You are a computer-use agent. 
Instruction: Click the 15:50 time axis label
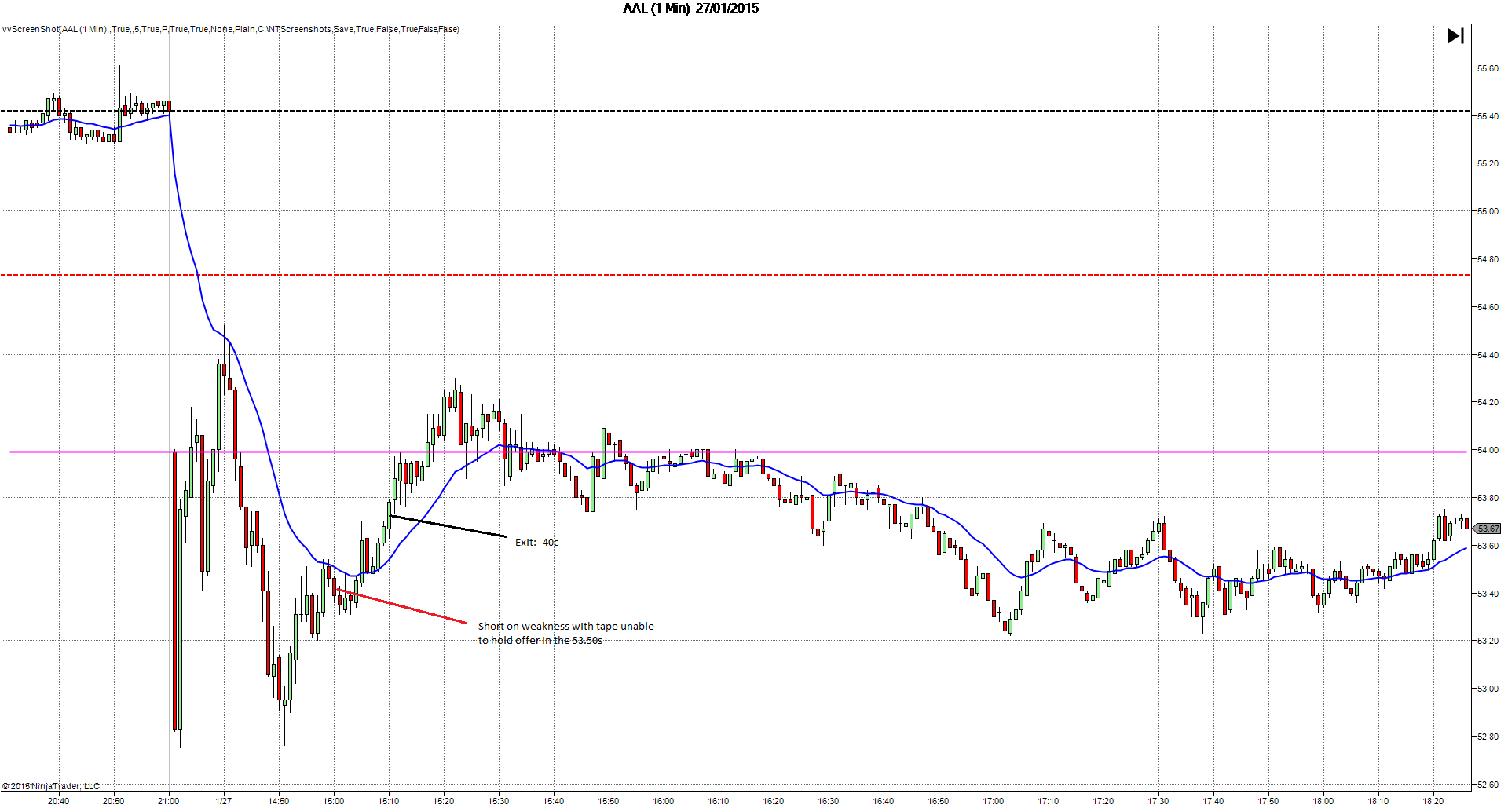(608, 801)
